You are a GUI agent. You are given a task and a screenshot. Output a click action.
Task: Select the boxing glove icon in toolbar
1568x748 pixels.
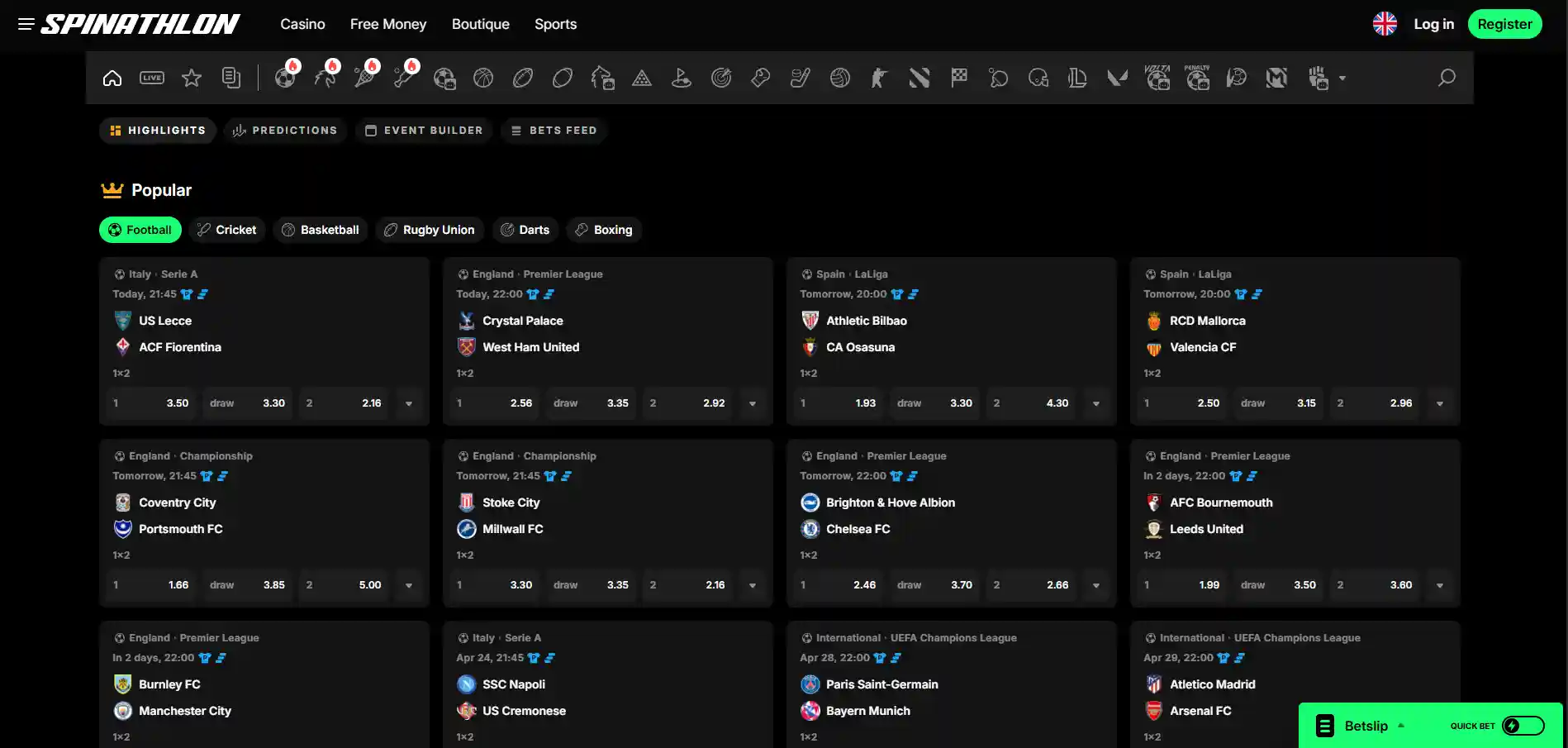coord(761,78)
